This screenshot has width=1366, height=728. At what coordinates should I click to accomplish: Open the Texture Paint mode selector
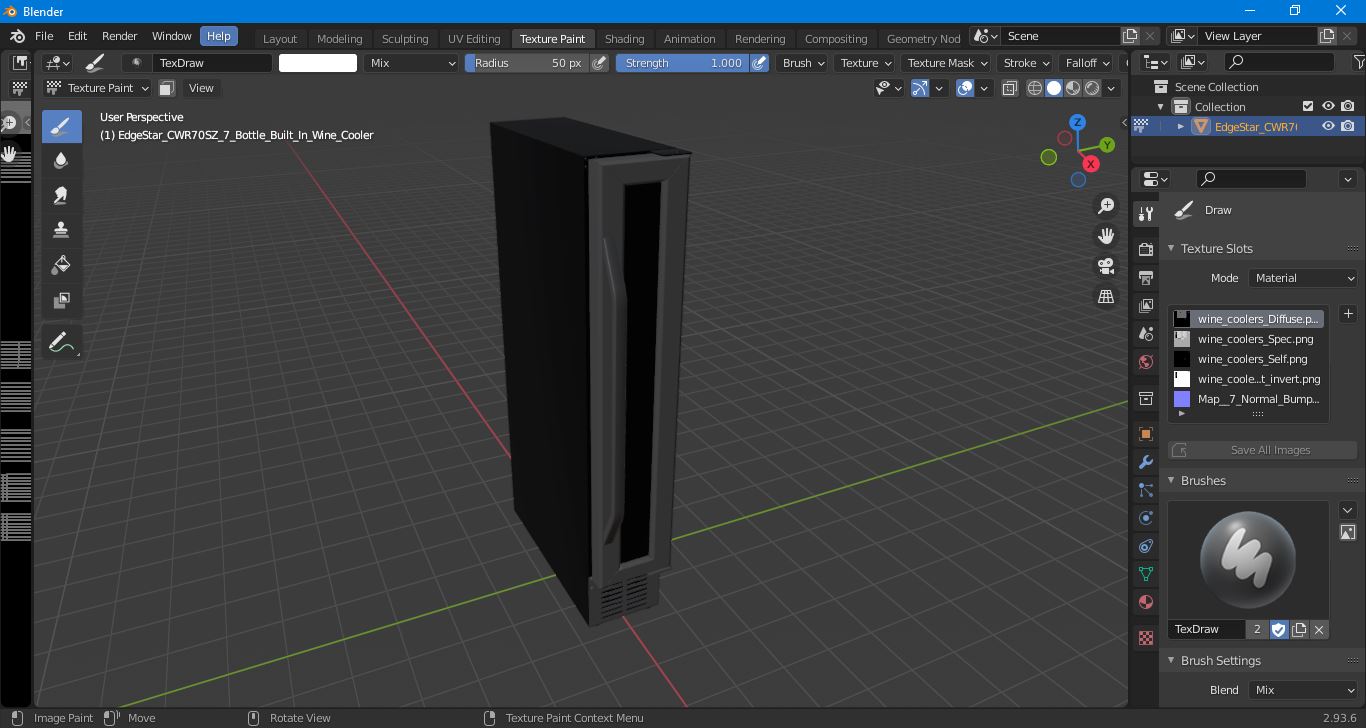tap(97, 88)
